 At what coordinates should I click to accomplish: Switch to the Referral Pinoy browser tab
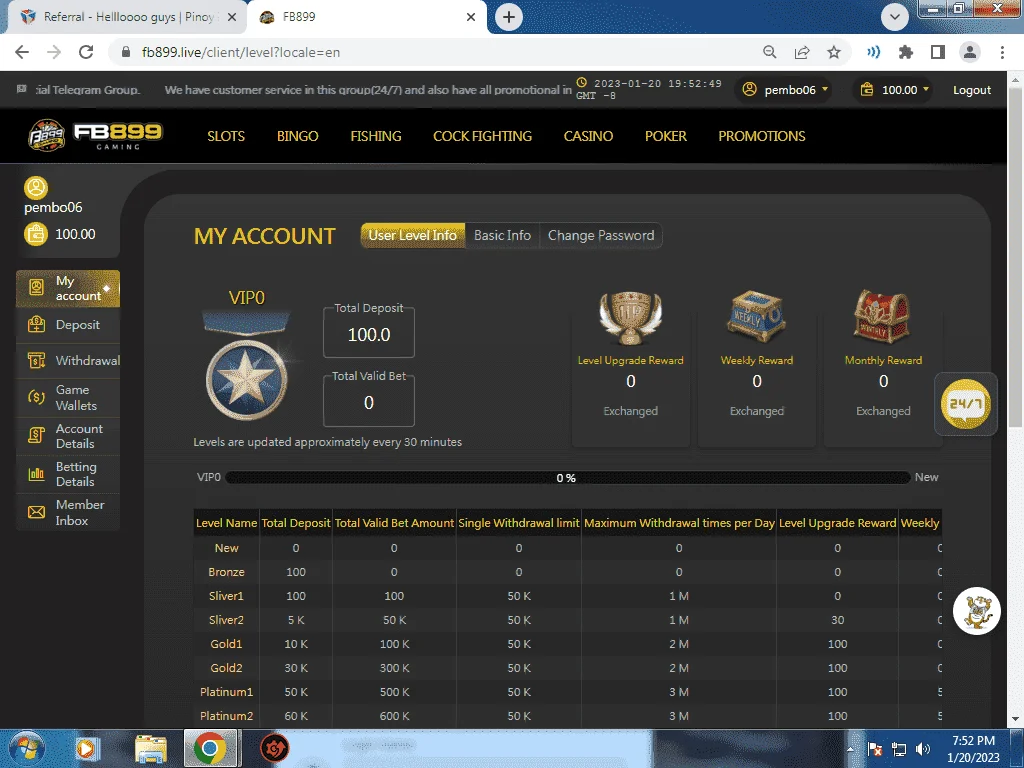(x=128, y=17)
